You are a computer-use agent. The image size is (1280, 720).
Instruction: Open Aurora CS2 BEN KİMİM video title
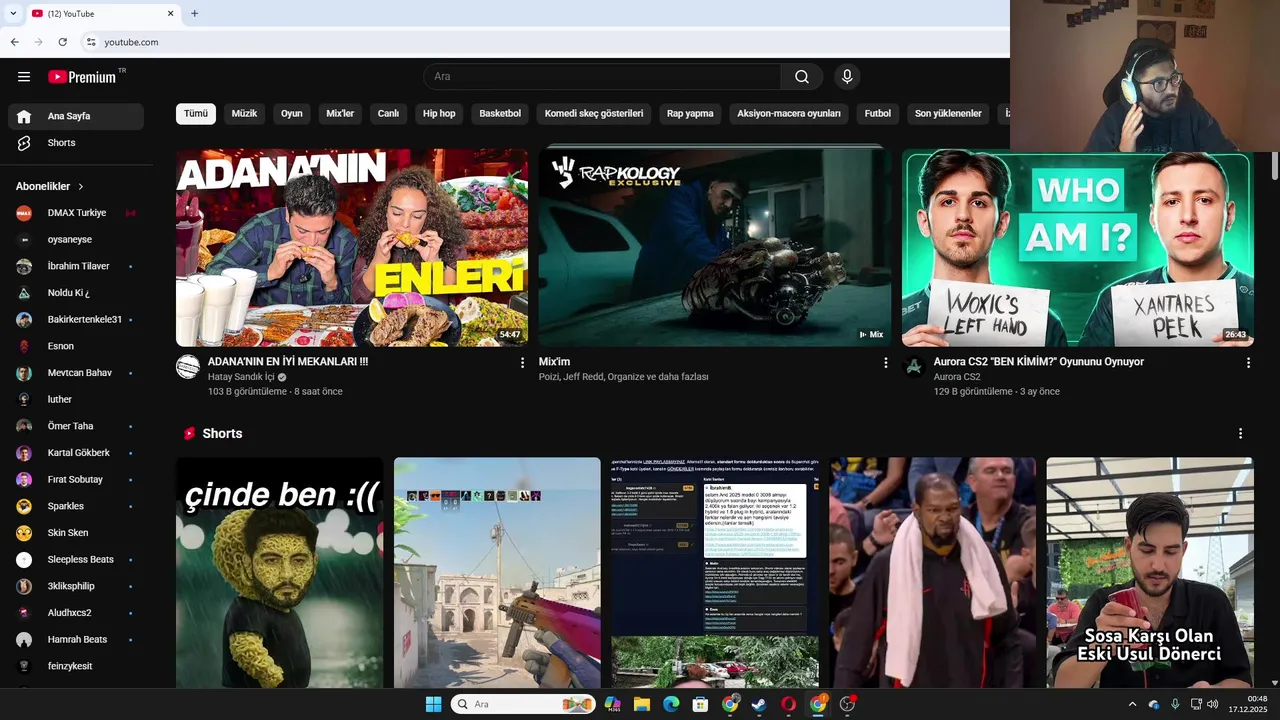click(x=1039, y=362)
